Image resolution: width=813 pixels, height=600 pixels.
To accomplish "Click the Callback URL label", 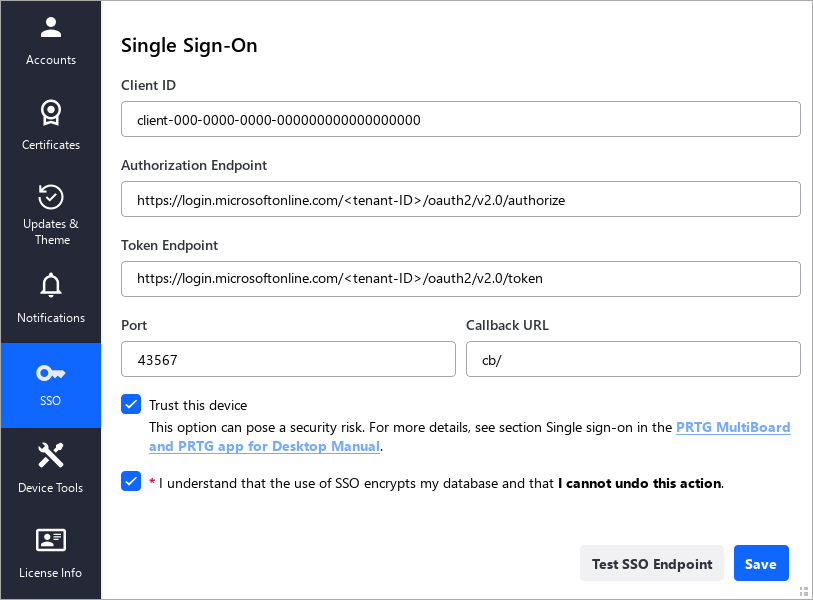I will [x=507, y=325].
